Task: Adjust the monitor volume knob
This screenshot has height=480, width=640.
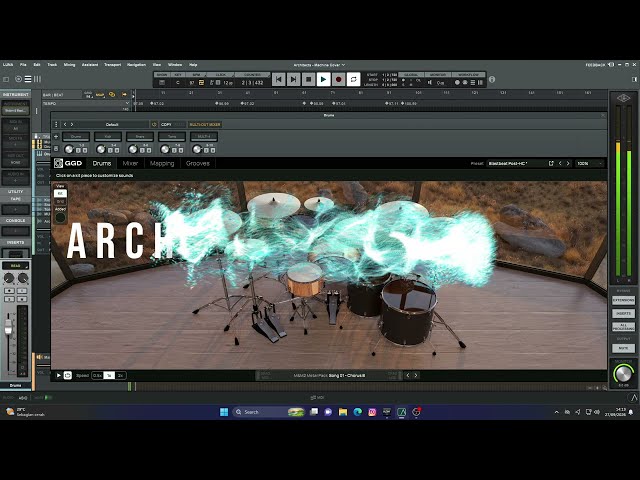Action: (623, 373)
